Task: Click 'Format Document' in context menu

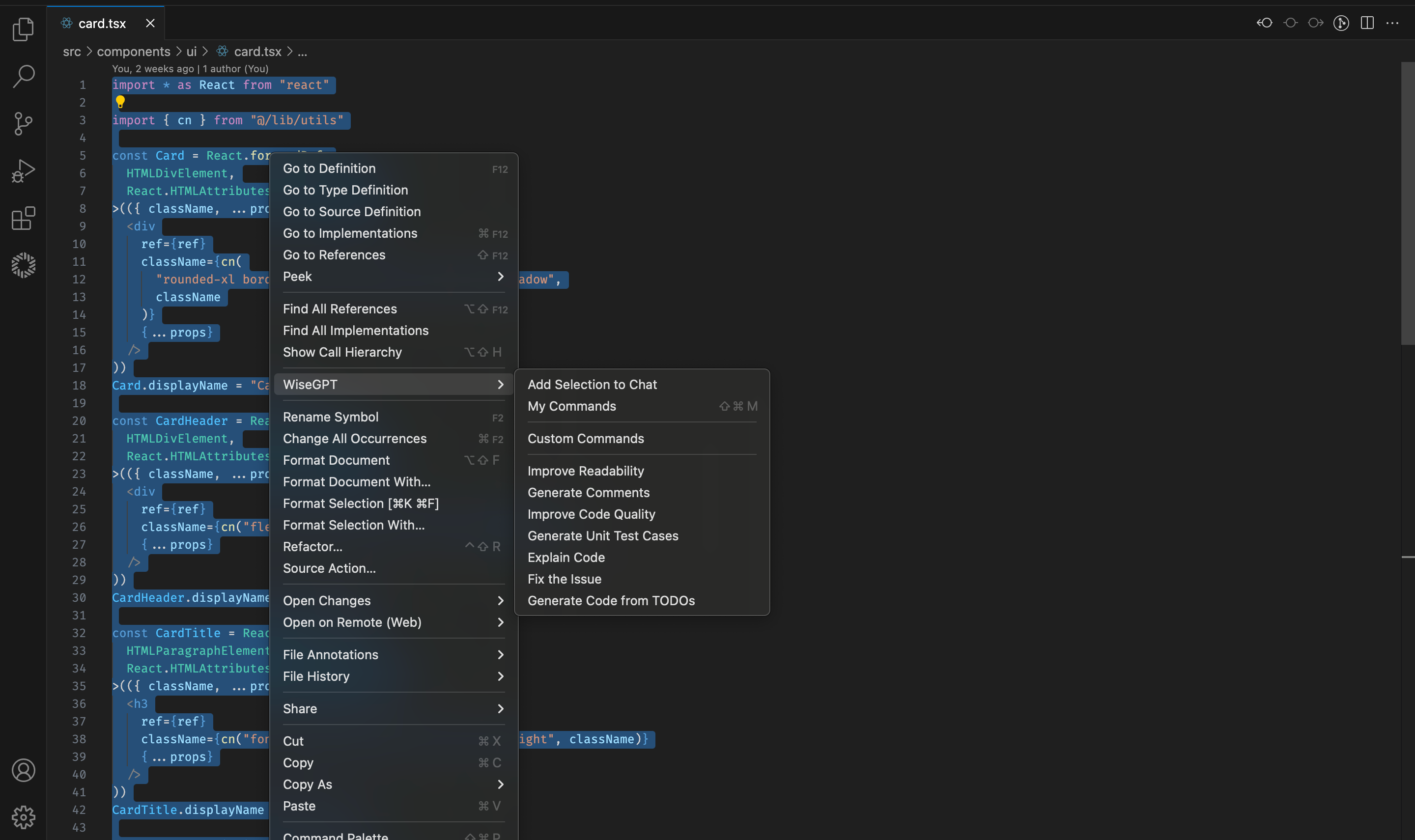Action: 336,461
